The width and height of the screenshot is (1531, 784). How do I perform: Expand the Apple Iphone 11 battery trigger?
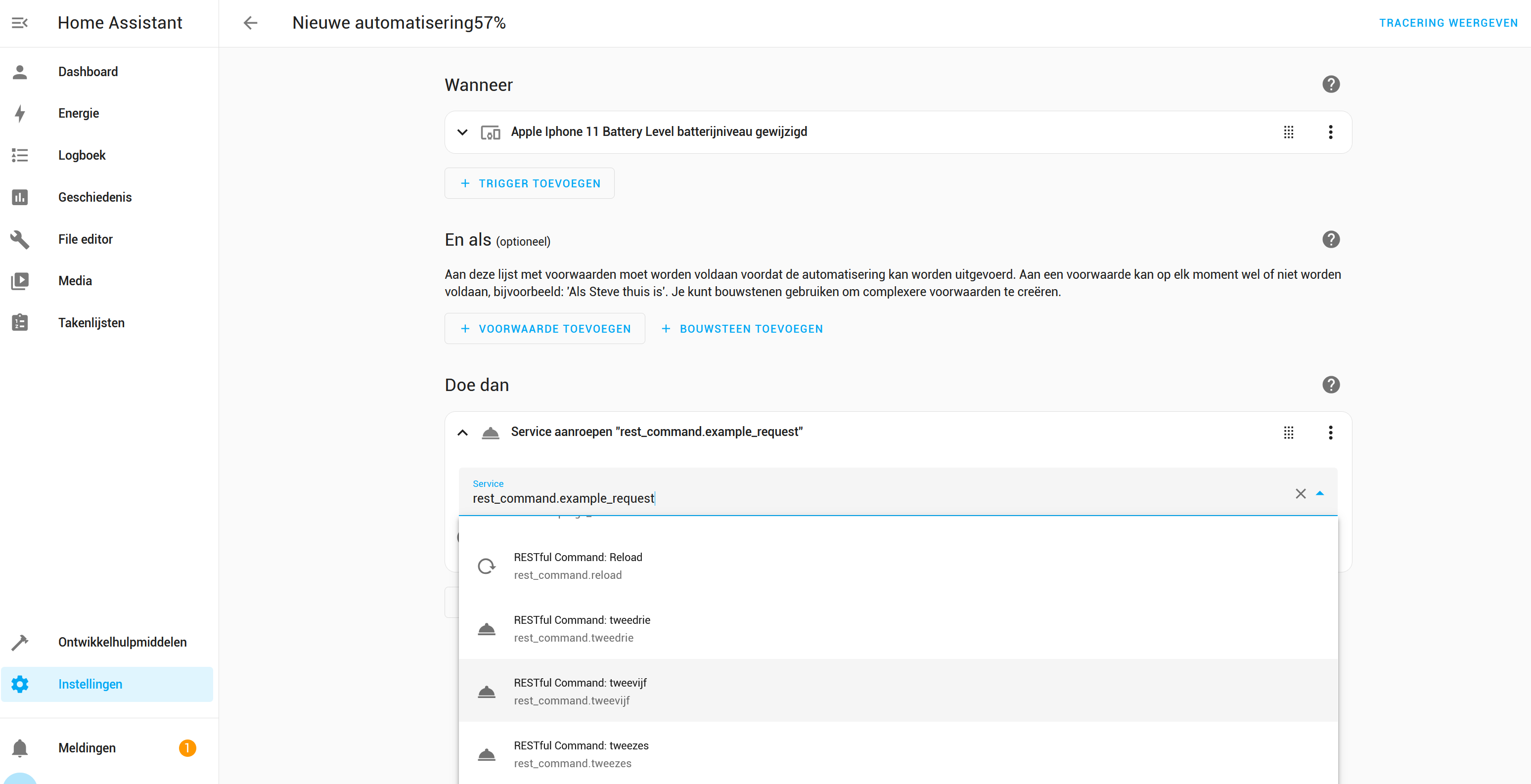[462, 132]
